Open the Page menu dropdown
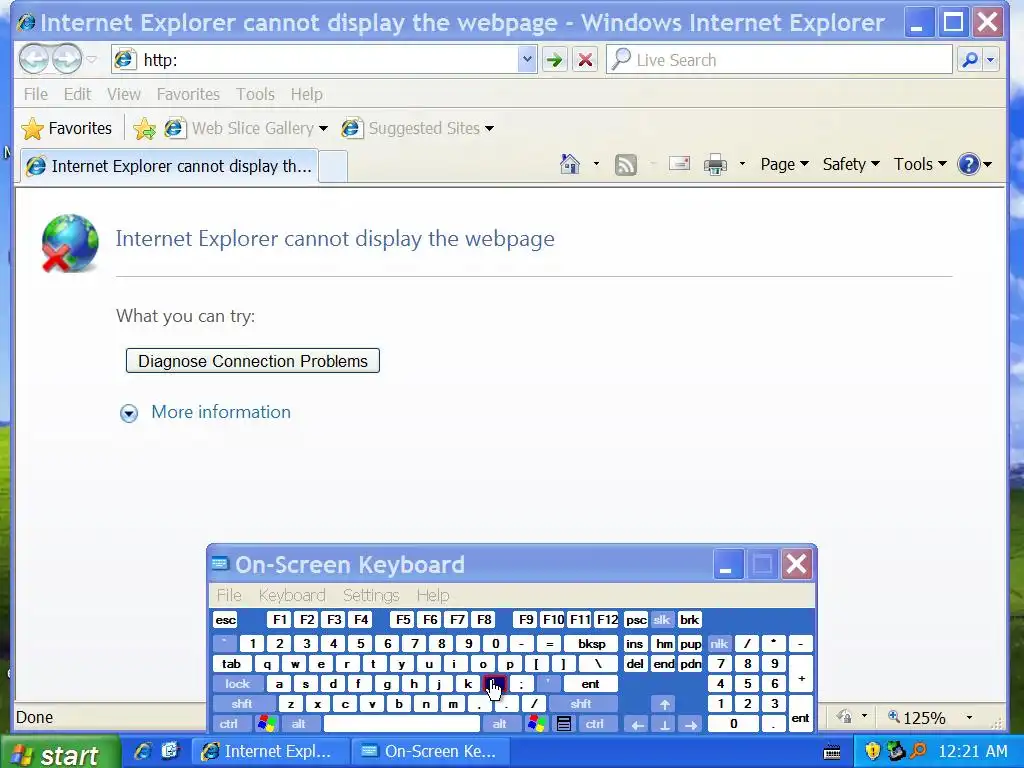 pyautogui.click(x=784, y=164)
